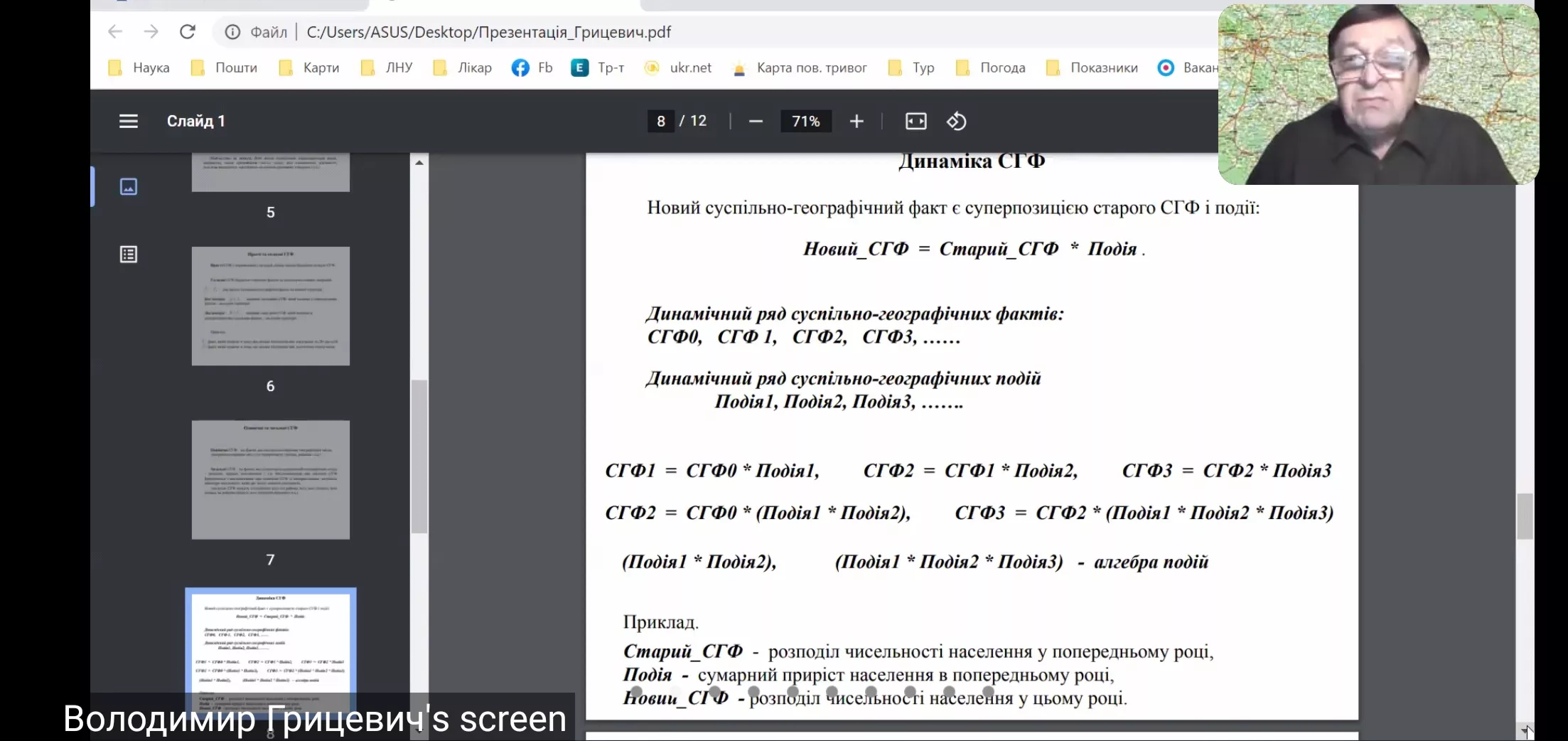The width and height of the screenshot is (1568, 741).
Task: Click the page number input field
Action: (660, 122)
